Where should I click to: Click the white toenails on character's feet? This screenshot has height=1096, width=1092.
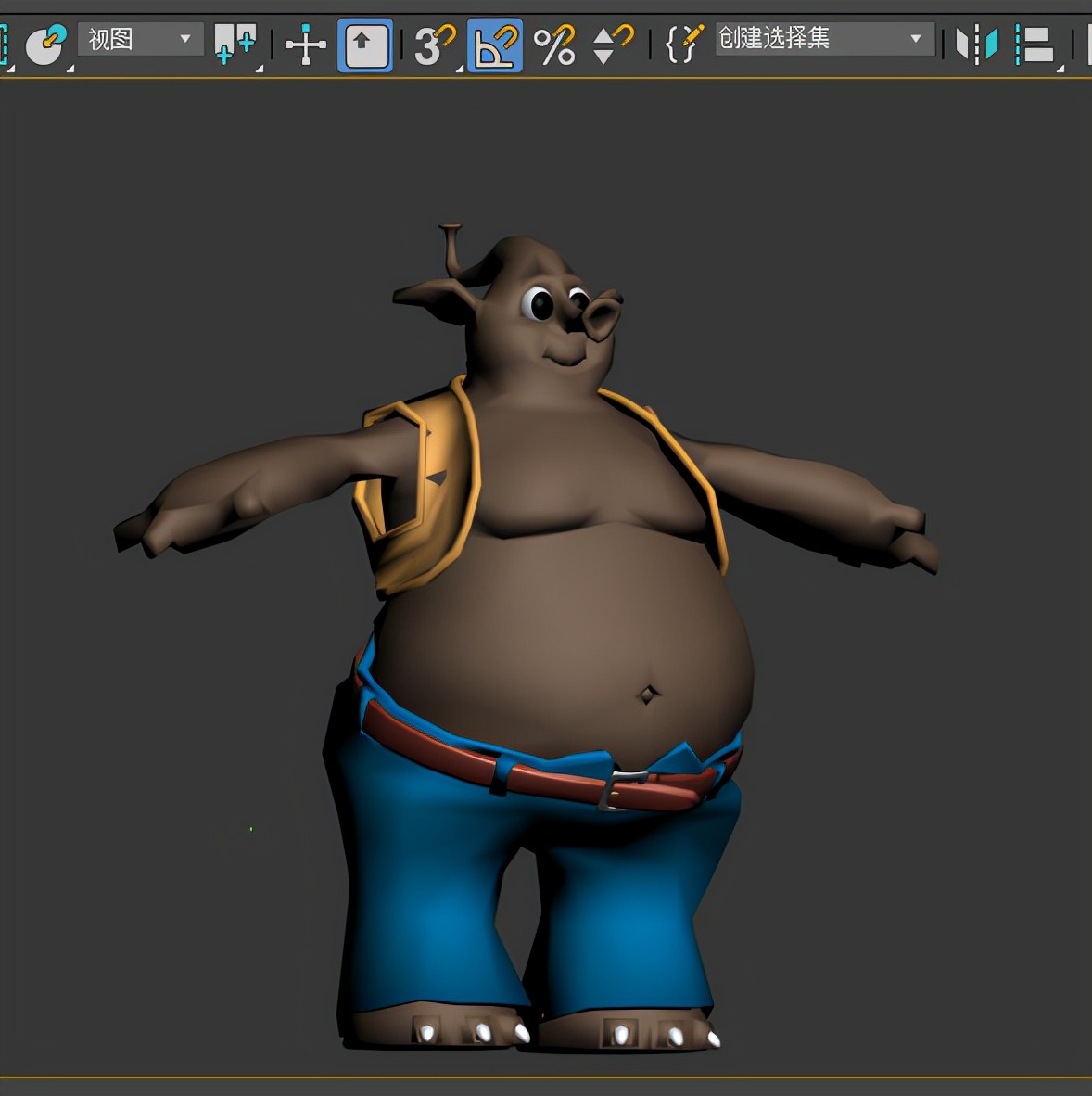pyautogui.click(x=483, y=1032)
